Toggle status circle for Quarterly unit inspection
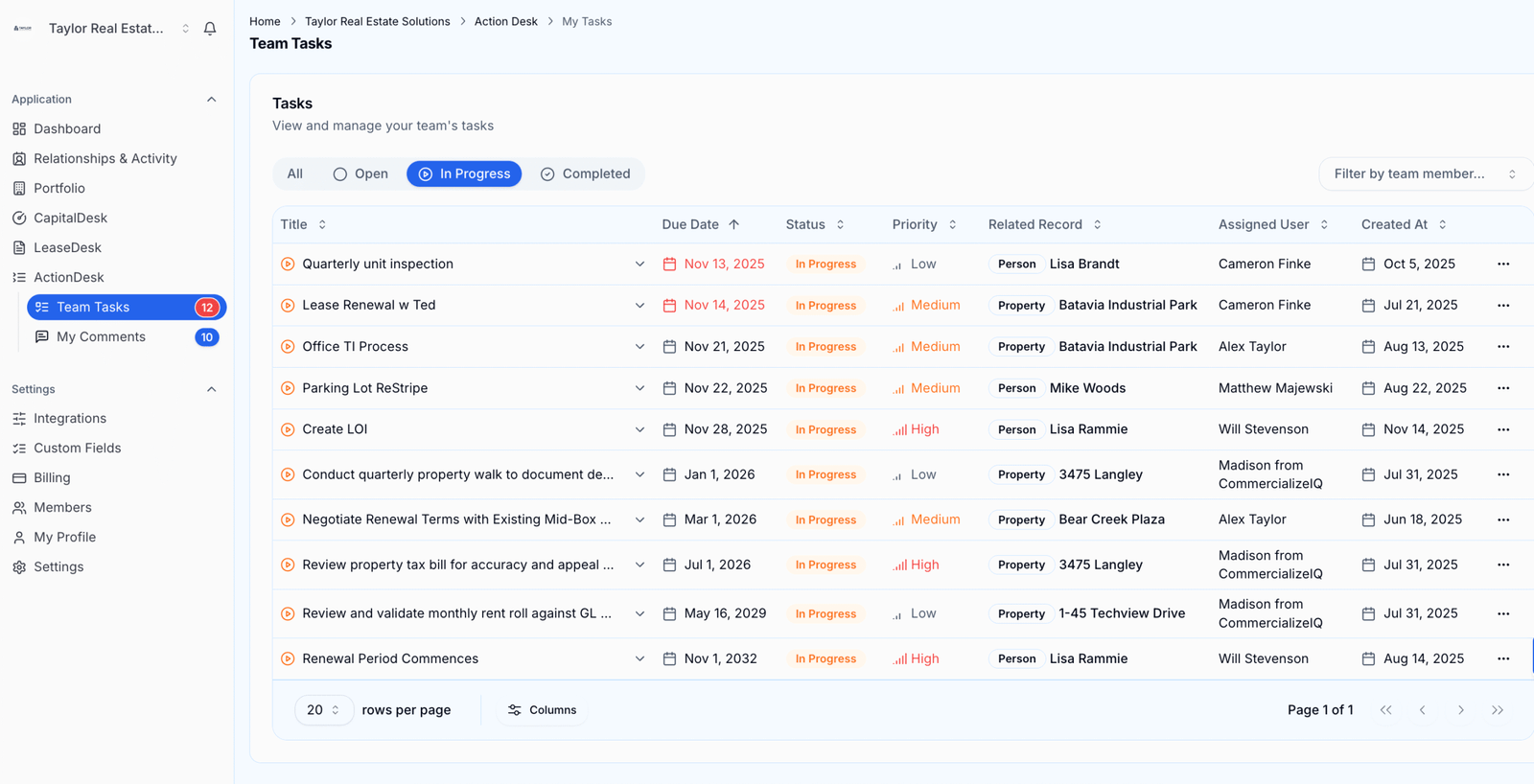 tap(288, 264)
